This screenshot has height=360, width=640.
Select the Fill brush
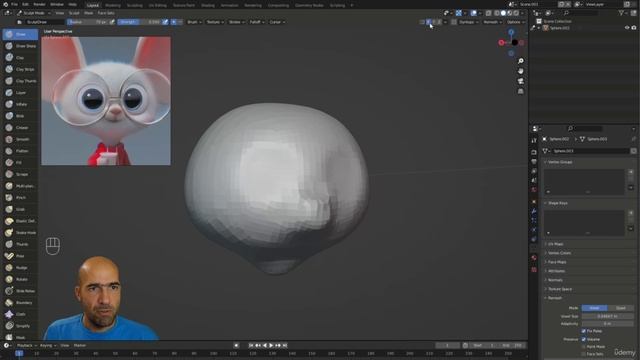click(20, 162)
